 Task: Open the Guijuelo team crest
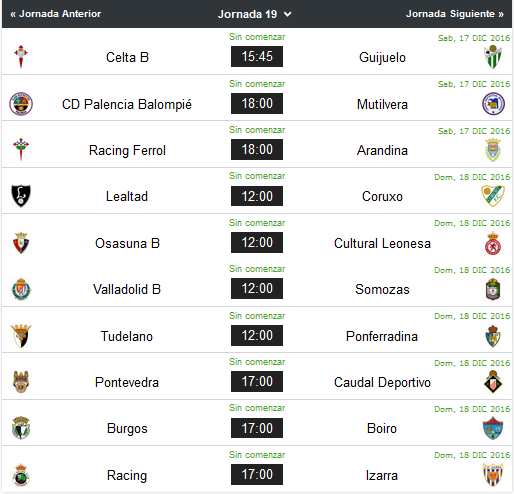pos(493,57)
